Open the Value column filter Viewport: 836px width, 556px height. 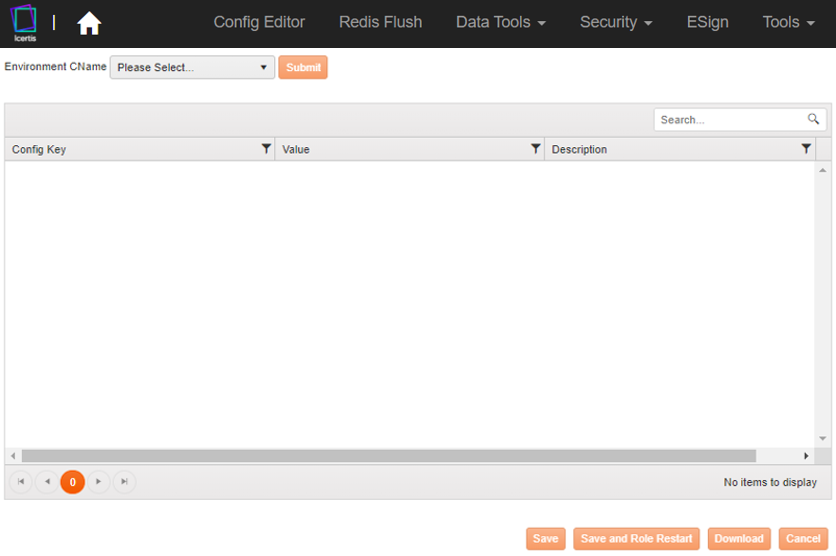(x=535, y=149)
